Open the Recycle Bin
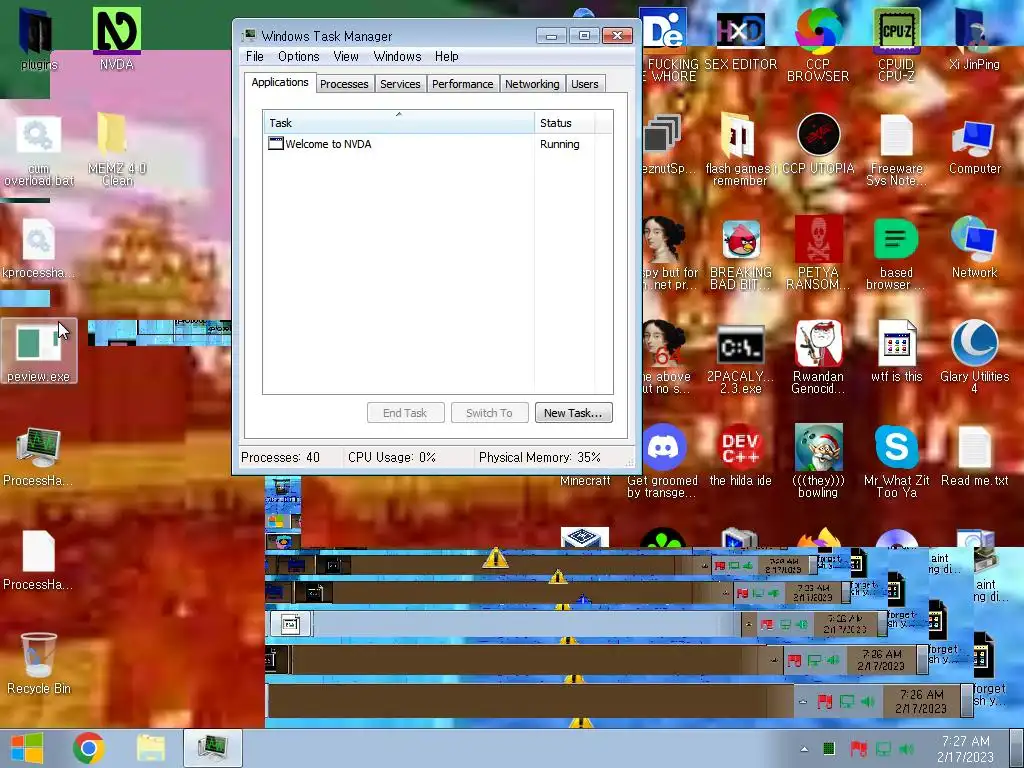1024x768 pixels. 39,663
